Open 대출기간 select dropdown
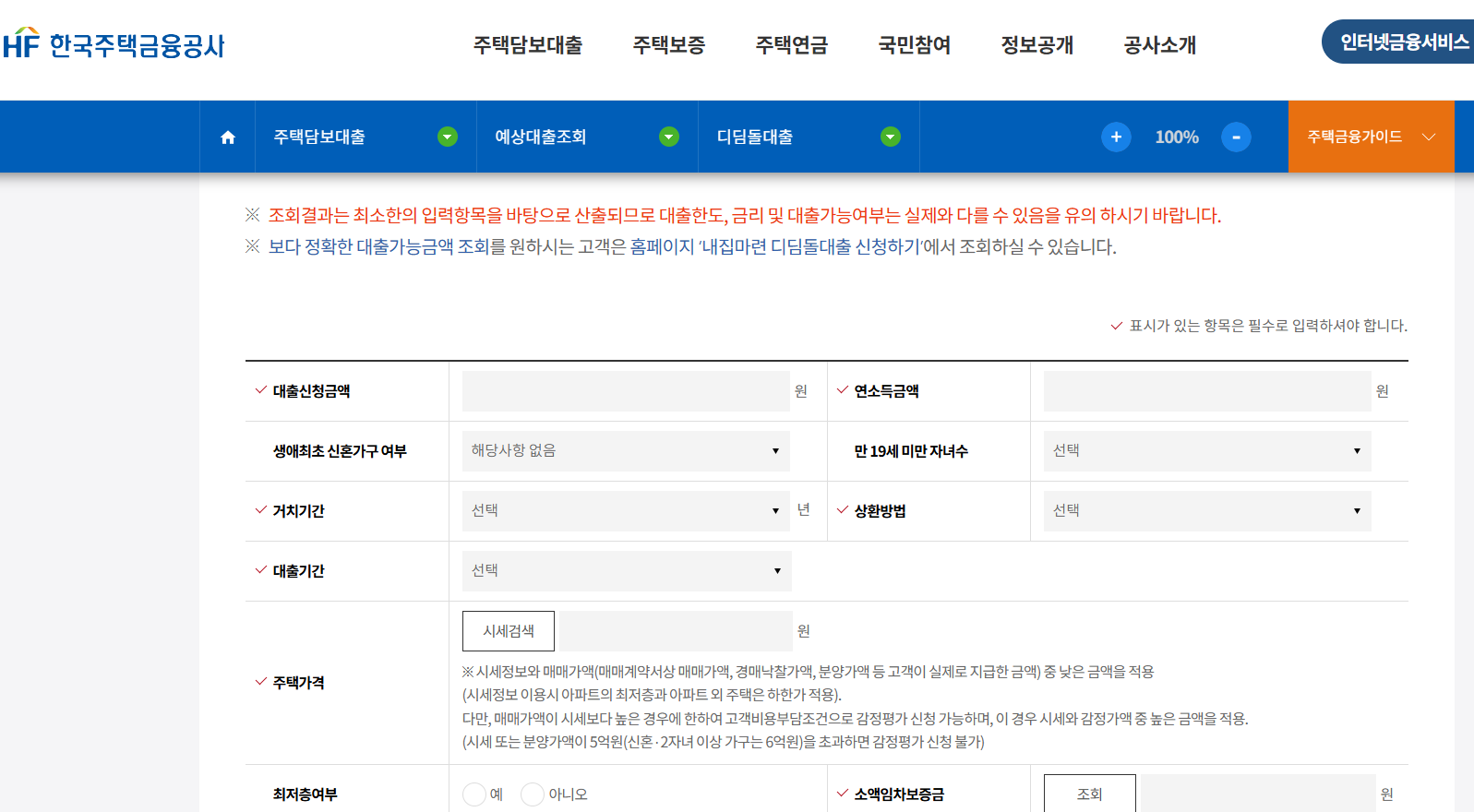Image resolution: width=1474 pixels, height=812 pixels. pyautogui.click(x=627, y=571)
